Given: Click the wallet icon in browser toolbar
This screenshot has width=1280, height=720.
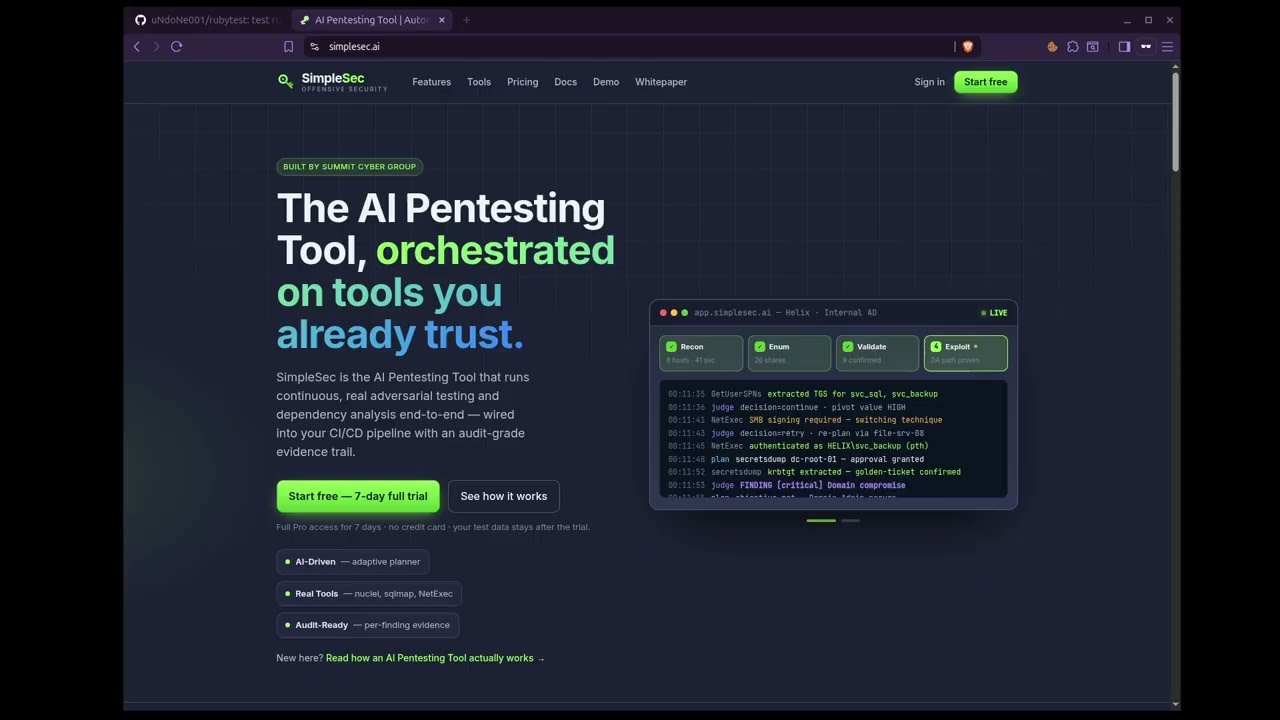Looking at the screenshot, I should pos(1093,46).
